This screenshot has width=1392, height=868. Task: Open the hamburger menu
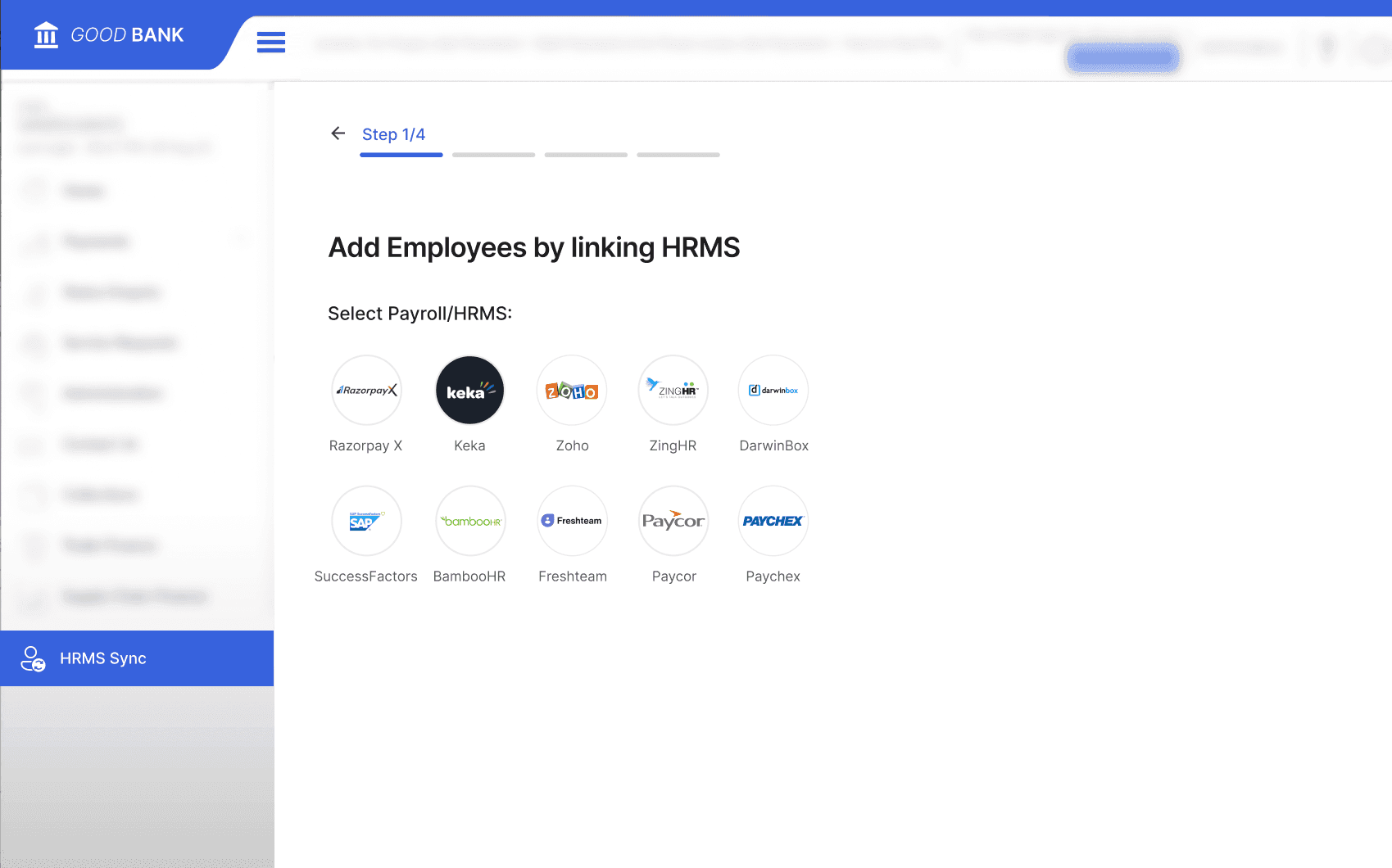click(x=271, y=42)
